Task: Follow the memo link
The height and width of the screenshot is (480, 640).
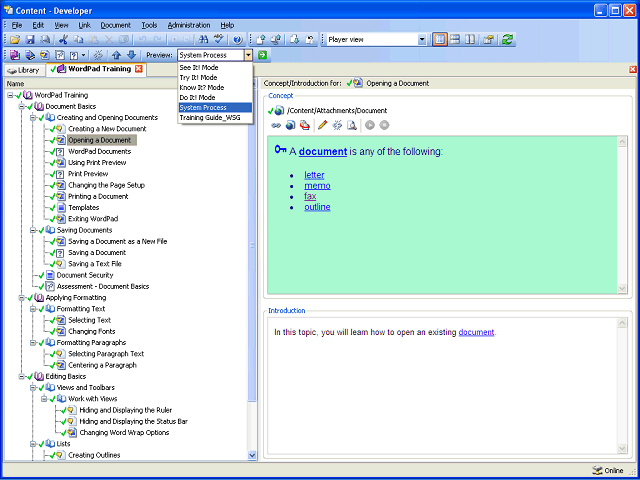Action: click(318, 186)
